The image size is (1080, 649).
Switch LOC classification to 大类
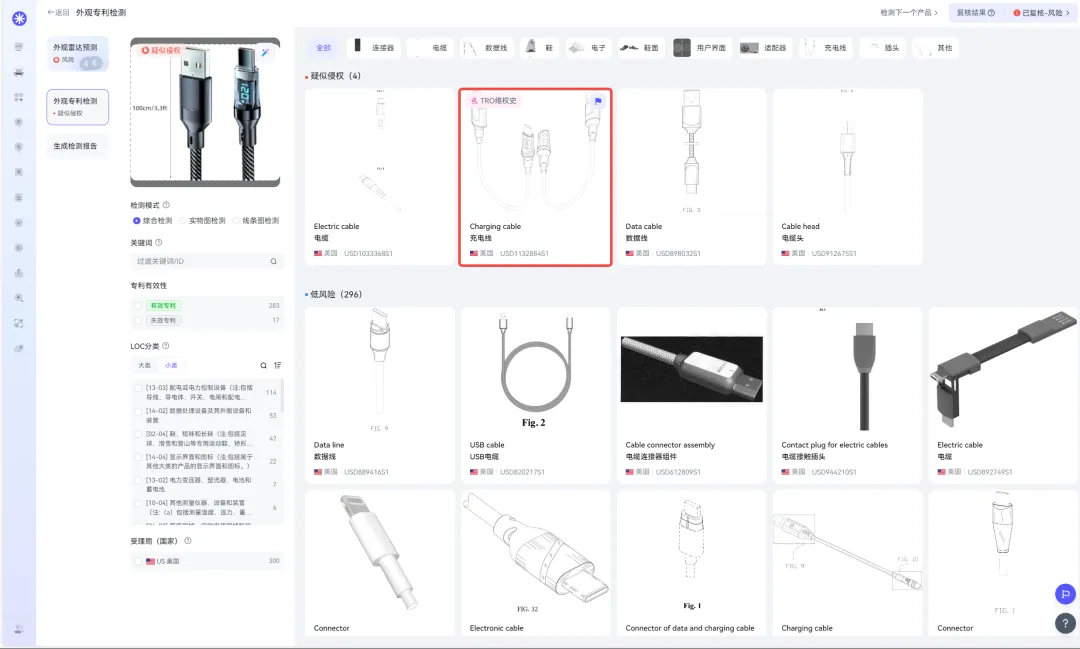pyautogui.click(x=144, y=365)
